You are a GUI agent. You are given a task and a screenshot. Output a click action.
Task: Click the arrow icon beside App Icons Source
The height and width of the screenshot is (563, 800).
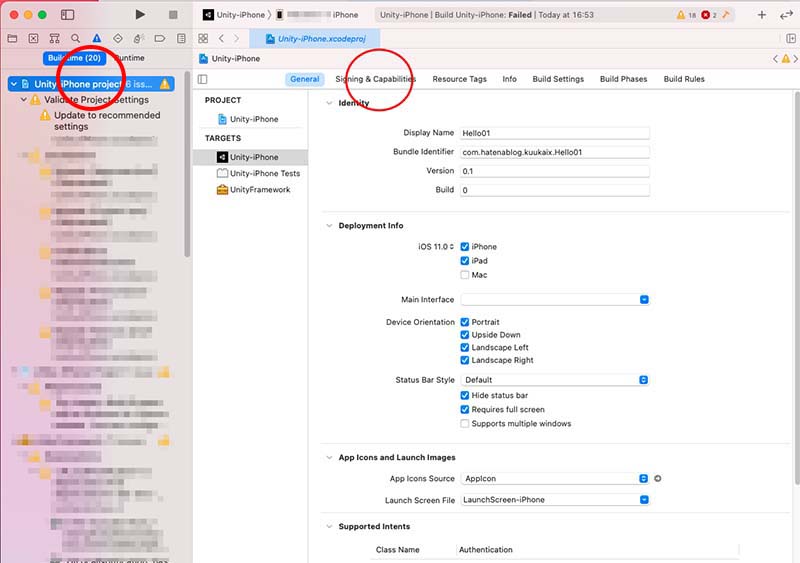click(x=658, y=478)
